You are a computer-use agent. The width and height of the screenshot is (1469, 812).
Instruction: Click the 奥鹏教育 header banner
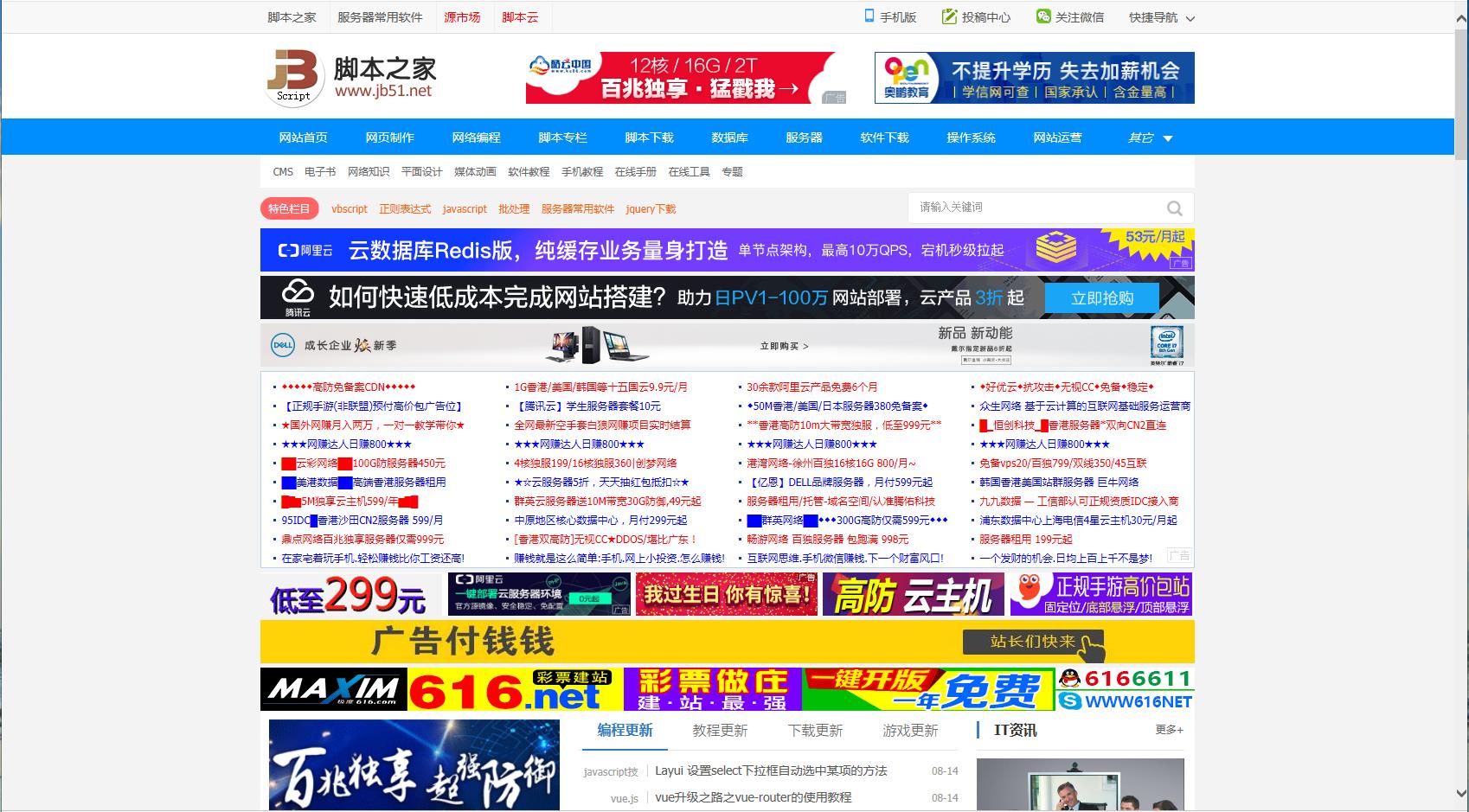(x=1035, y=78)
